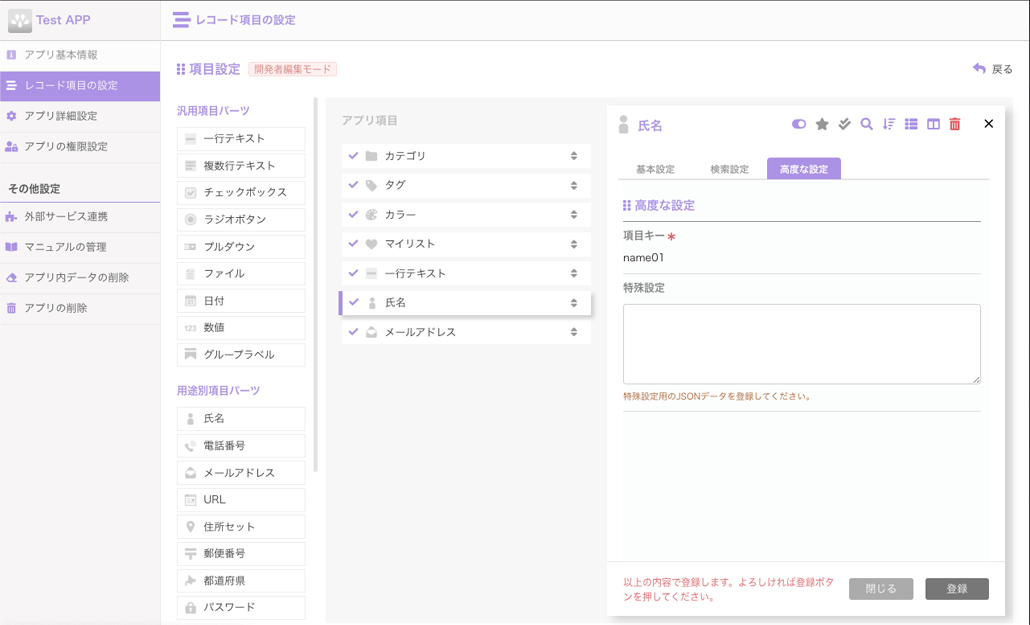Select the 複数行テキスト part
The width and height of the screenshot is (1030, 625).
pos(241,166)
